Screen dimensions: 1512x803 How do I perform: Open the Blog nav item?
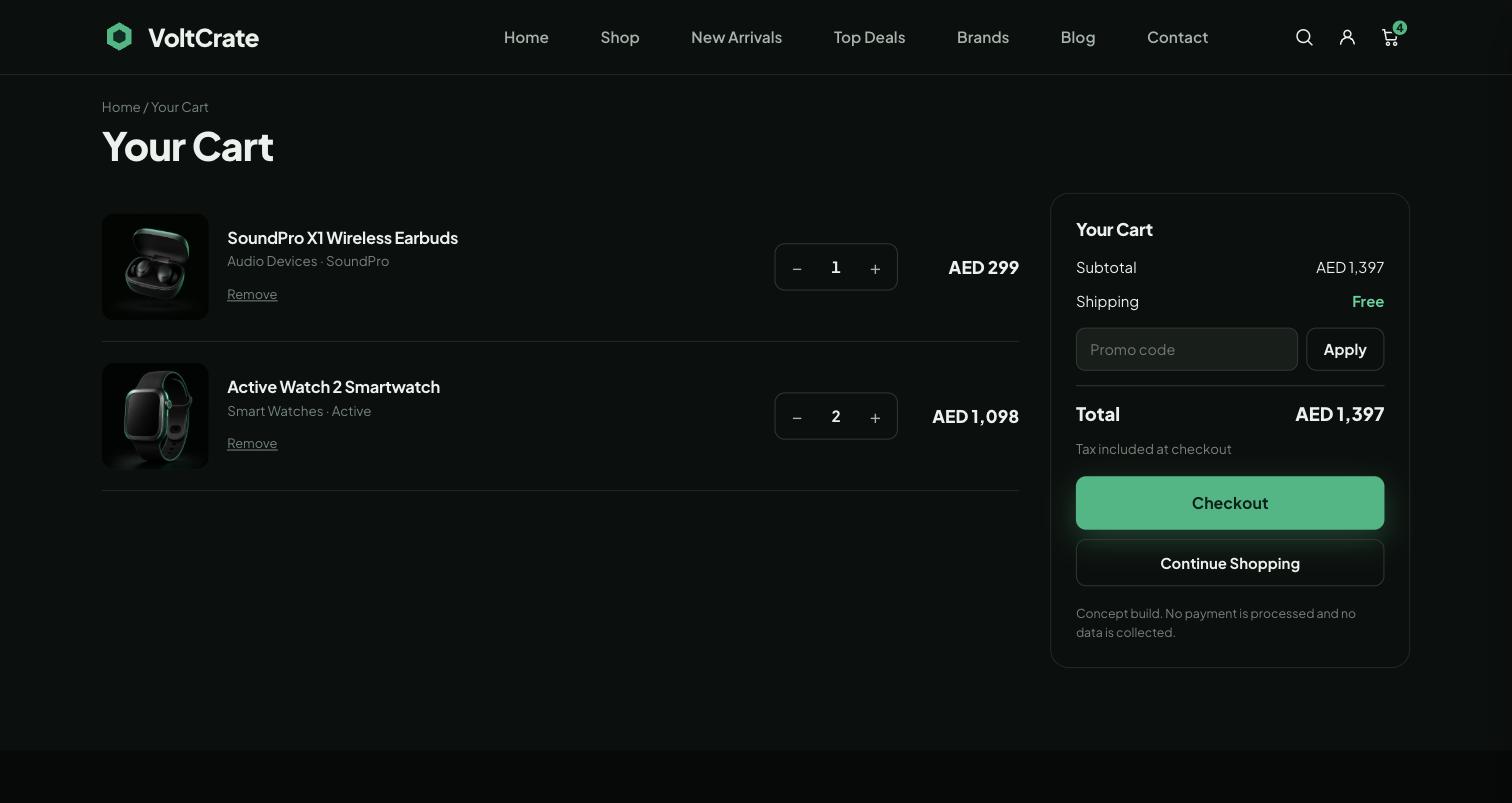point(1078,37)
